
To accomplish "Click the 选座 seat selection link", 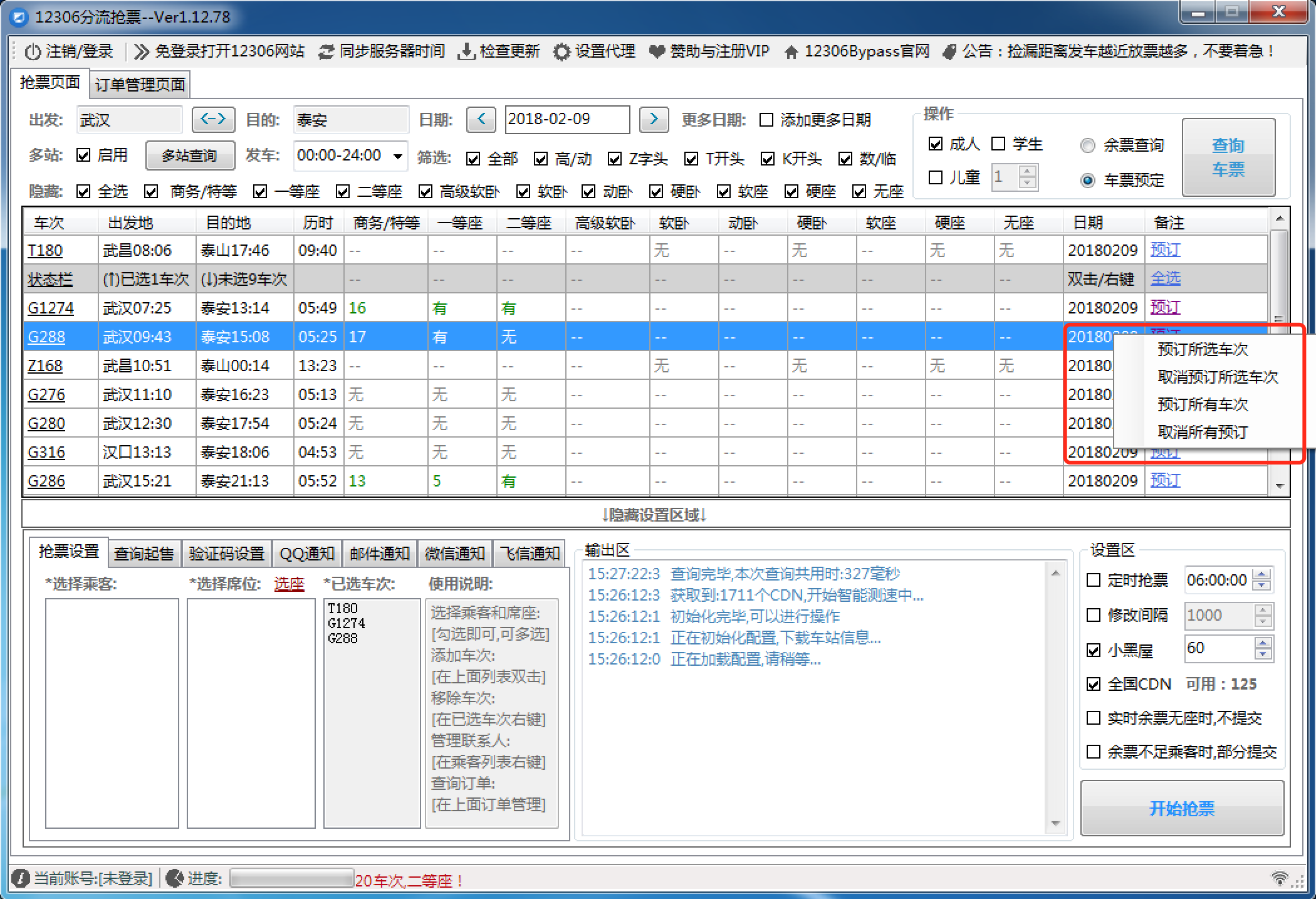I will click(x=289, y=584).
